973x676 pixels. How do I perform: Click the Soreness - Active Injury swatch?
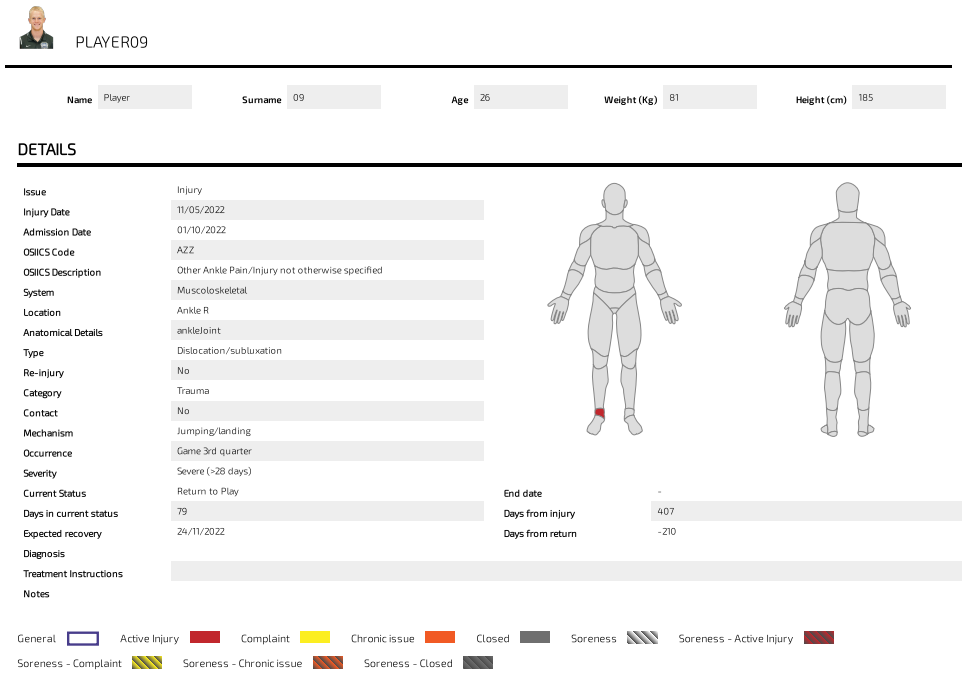[818, 638]
